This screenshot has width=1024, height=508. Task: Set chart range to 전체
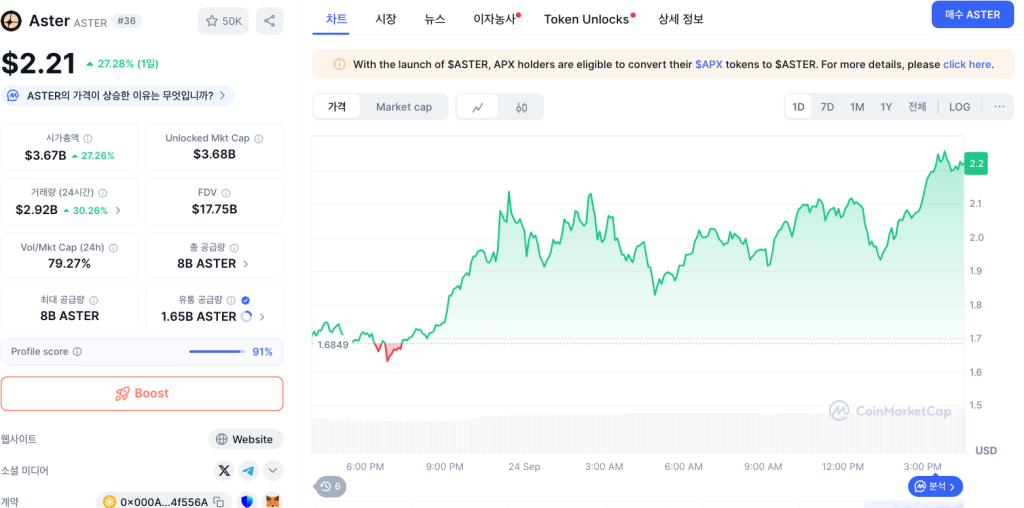(x=917, y=107)
